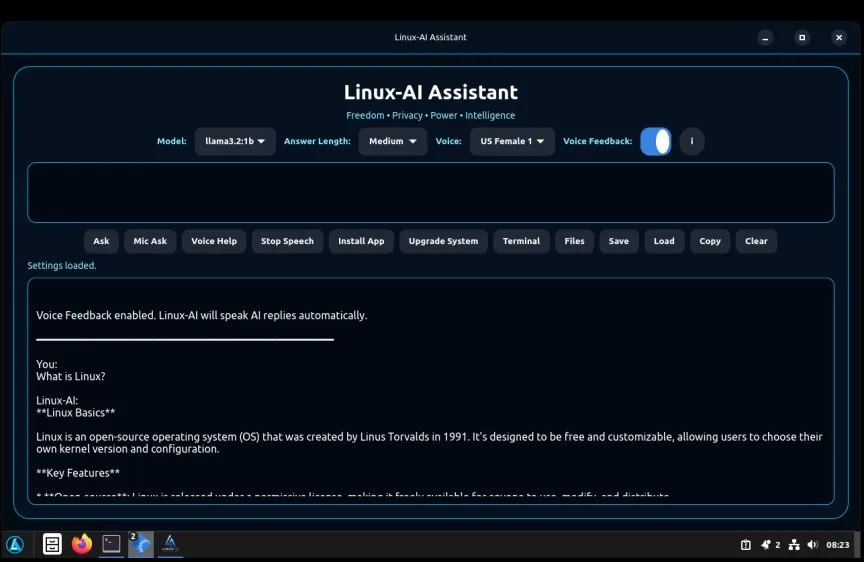Open the file manager from the taskbar
The height and width of the screenshot is (562, 864).
tap(52, 544)
